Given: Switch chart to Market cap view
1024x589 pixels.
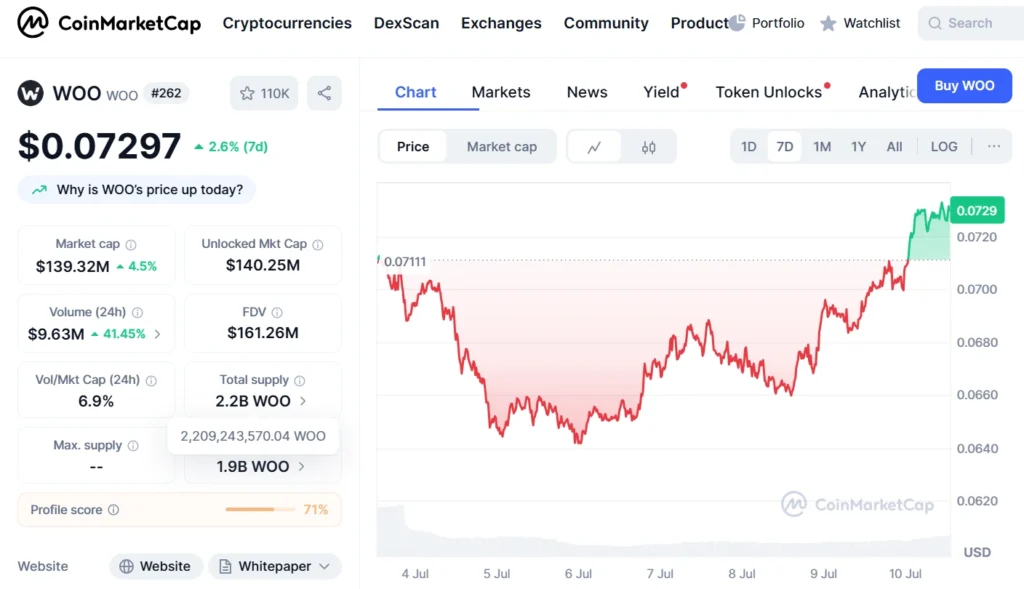Looking at the screenshot, I should click(x=501, y=146).
